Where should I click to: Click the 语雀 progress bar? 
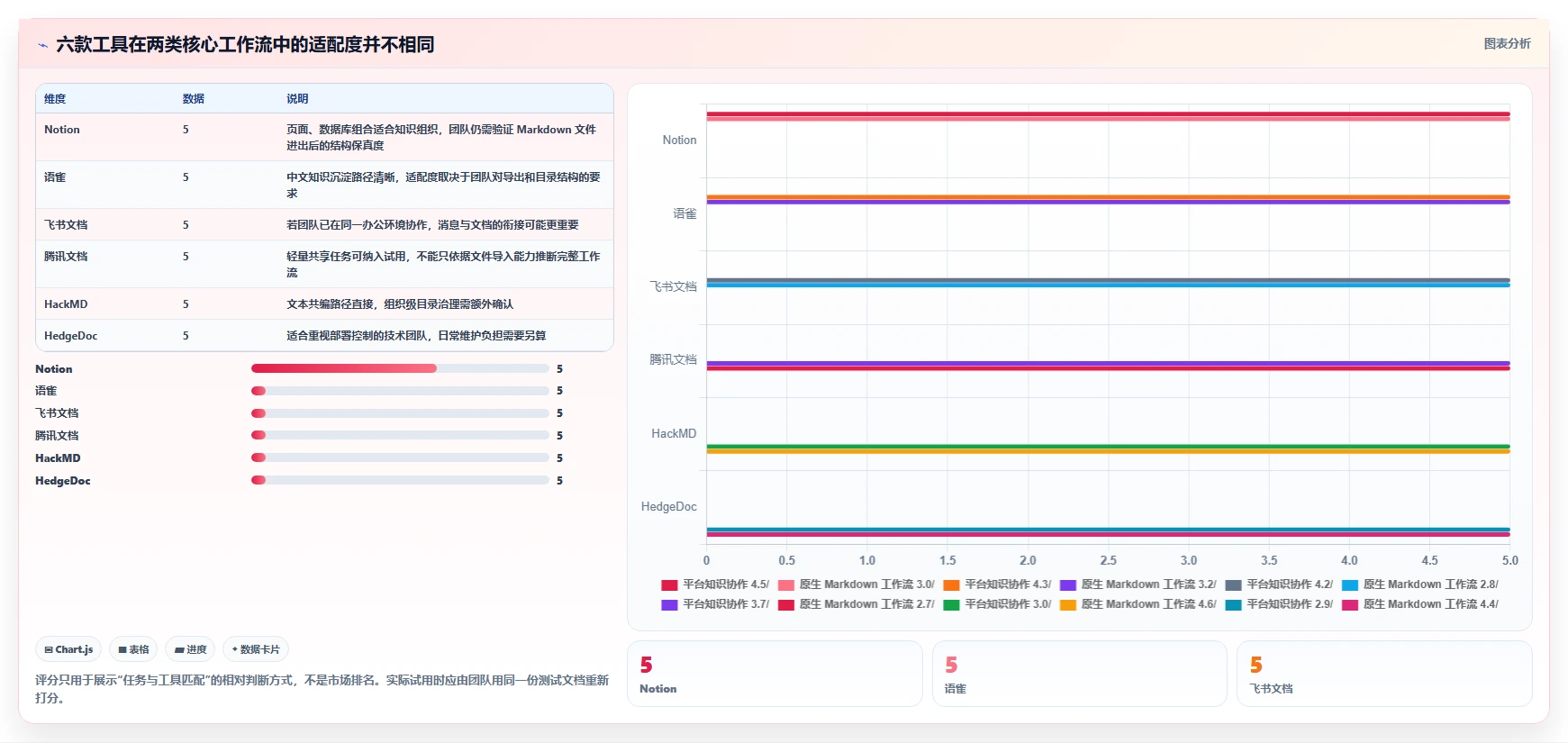[400, 391]
